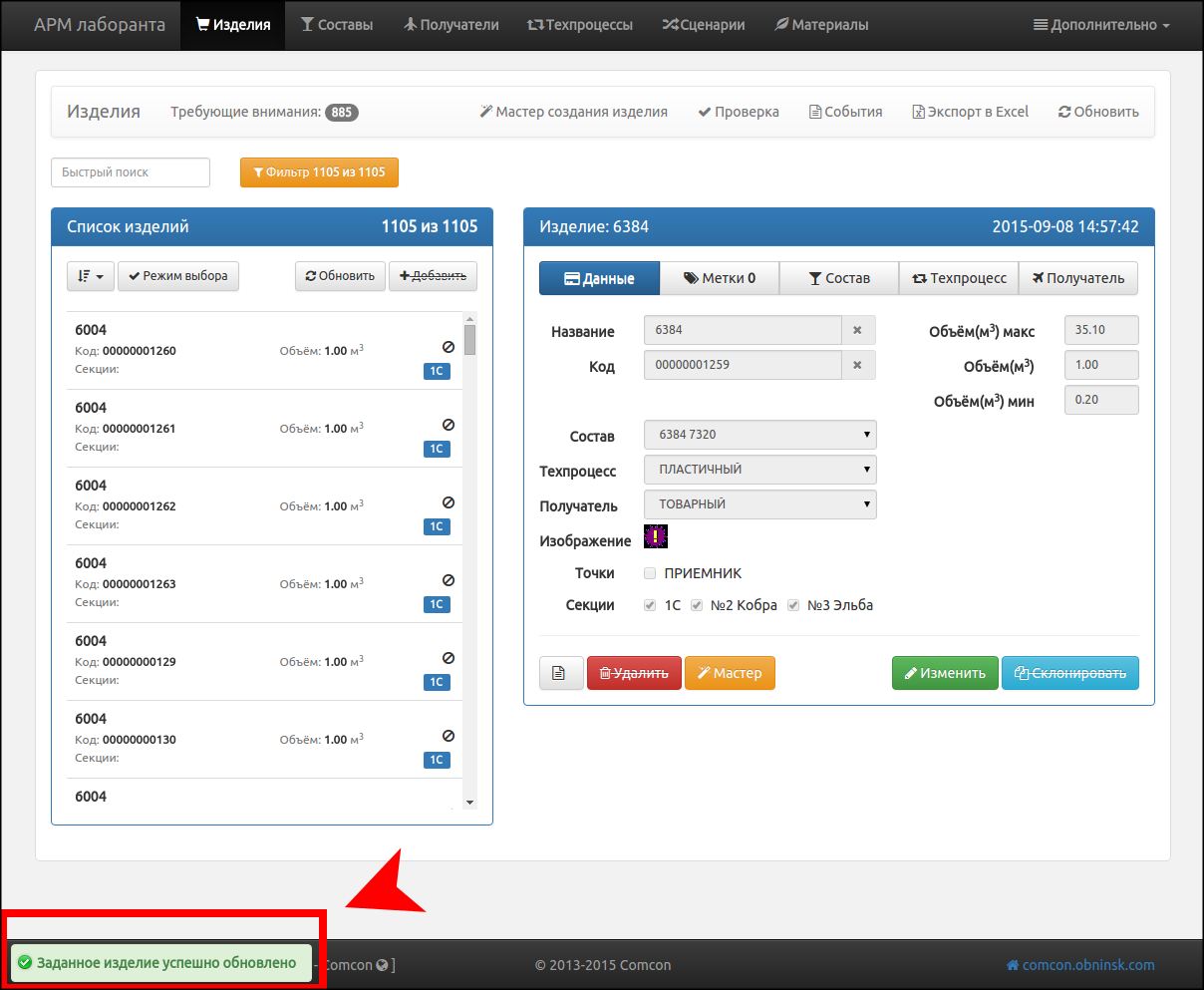Select item with code 00000000129
This screenshot has width=1204, height=990.
[x=264, y=661]
